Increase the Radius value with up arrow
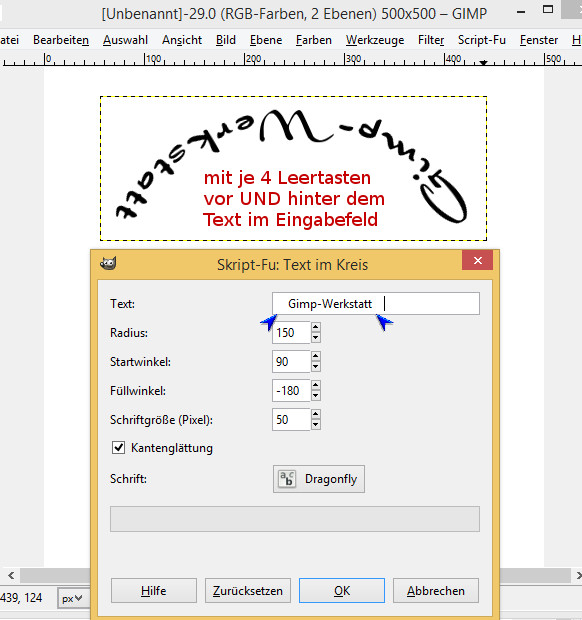This screenshot has width=582, height=620. point(316,327)
